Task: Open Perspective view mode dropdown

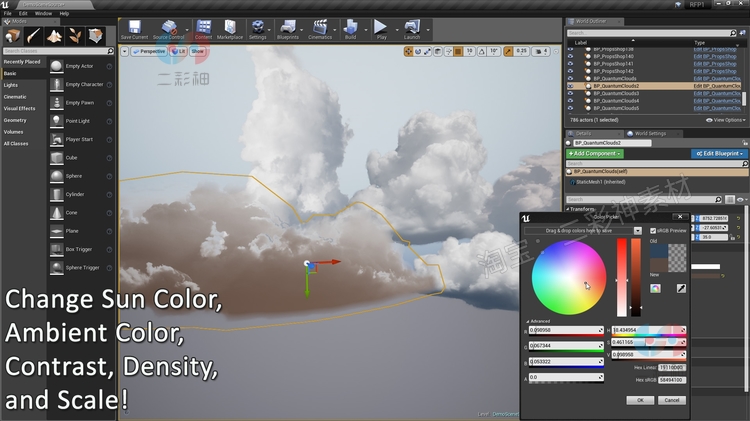Action: coord(149,51)
